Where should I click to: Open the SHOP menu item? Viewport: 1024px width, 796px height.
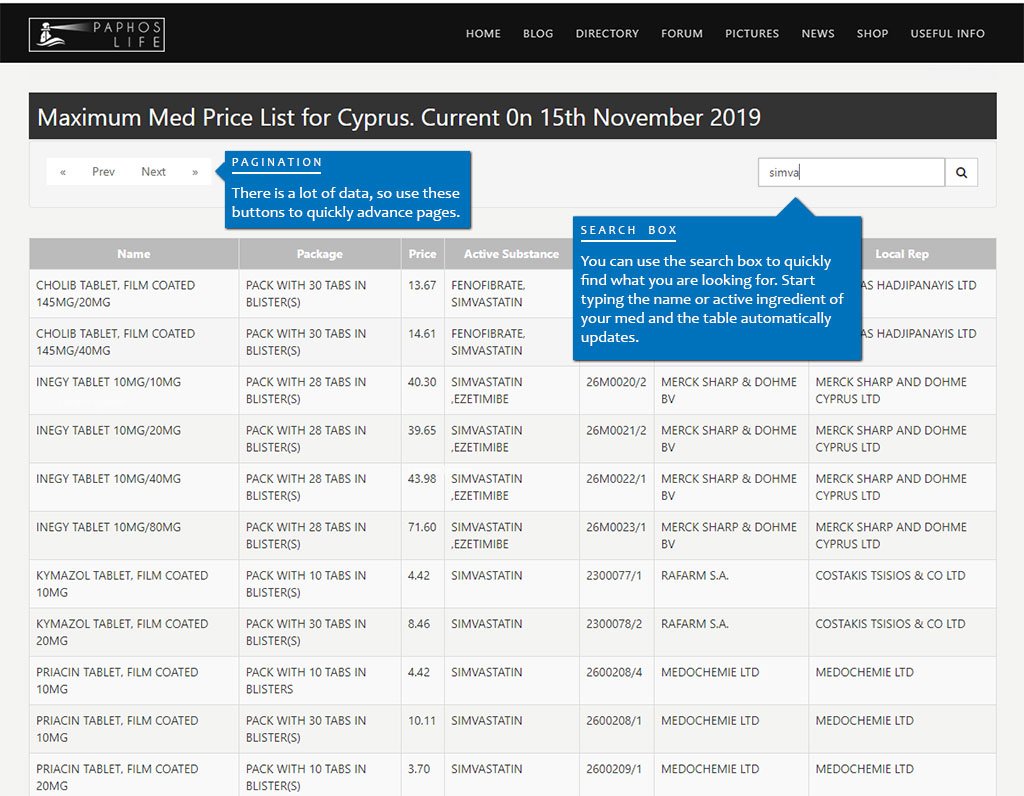[x=872, y=33]
